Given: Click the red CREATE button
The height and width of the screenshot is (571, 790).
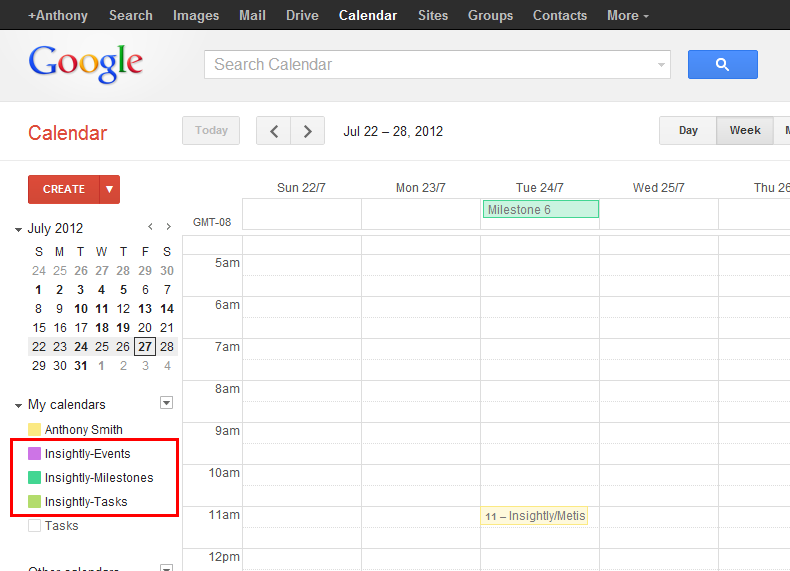Looking at the screenshot, I should (64, 189).
